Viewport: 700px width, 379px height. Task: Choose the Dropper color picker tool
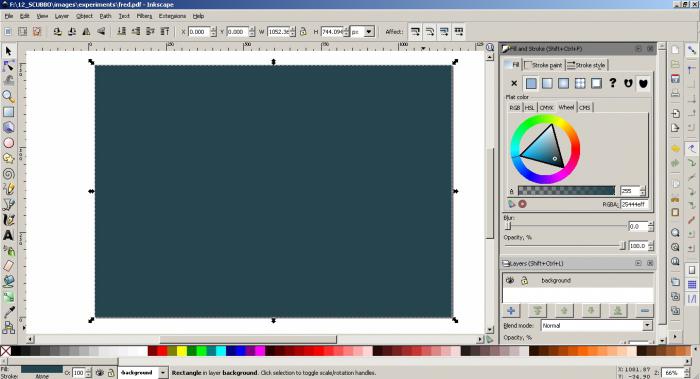pos(8,312)
